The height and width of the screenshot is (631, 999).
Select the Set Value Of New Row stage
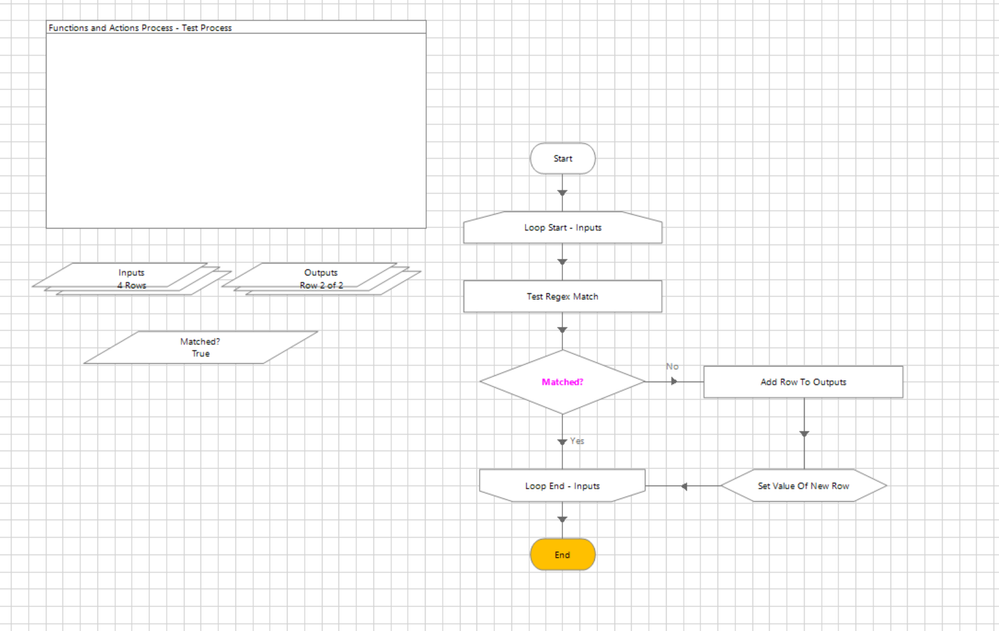click(x=803, y=486)
